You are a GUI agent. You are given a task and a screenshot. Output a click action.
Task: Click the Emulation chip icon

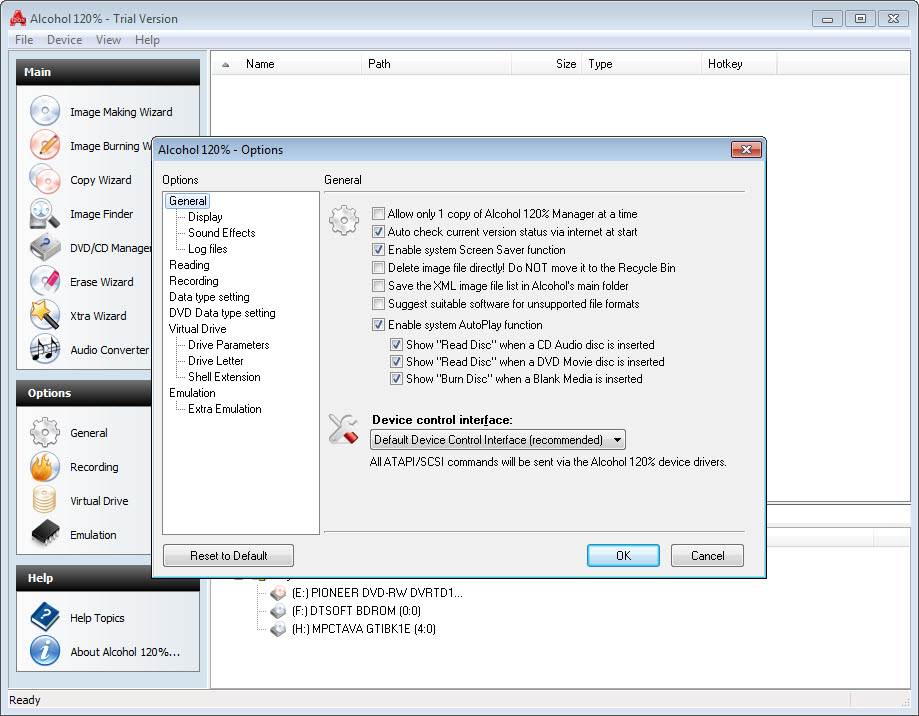pos(45,534)
